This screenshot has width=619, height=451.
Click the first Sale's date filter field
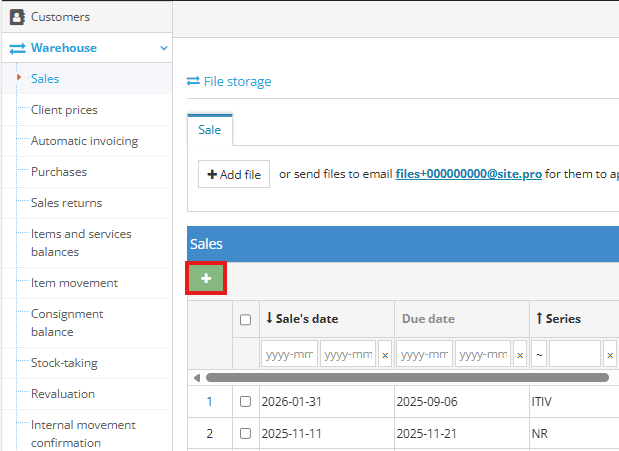click(289, 355)
